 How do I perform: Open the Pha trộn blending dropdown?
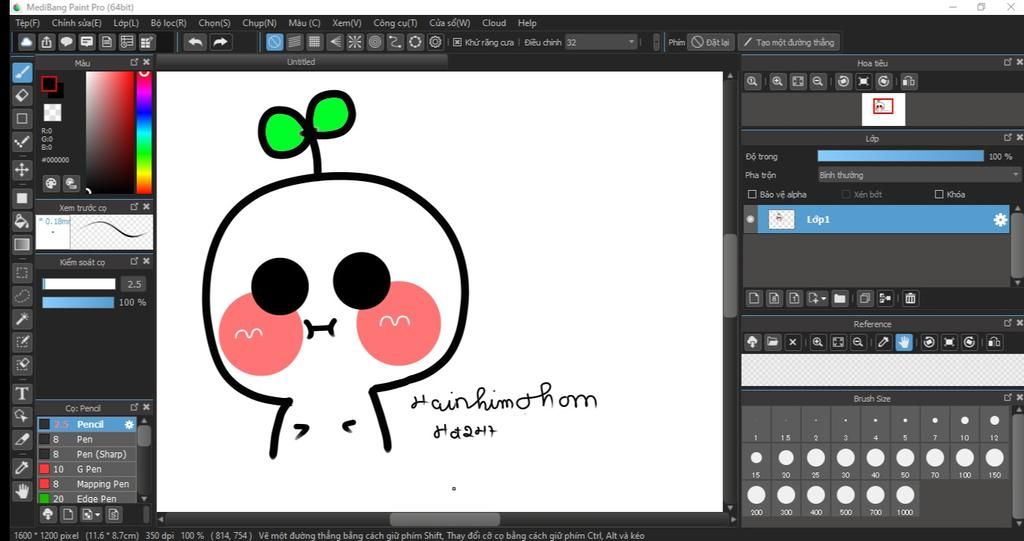coord(918,175)
